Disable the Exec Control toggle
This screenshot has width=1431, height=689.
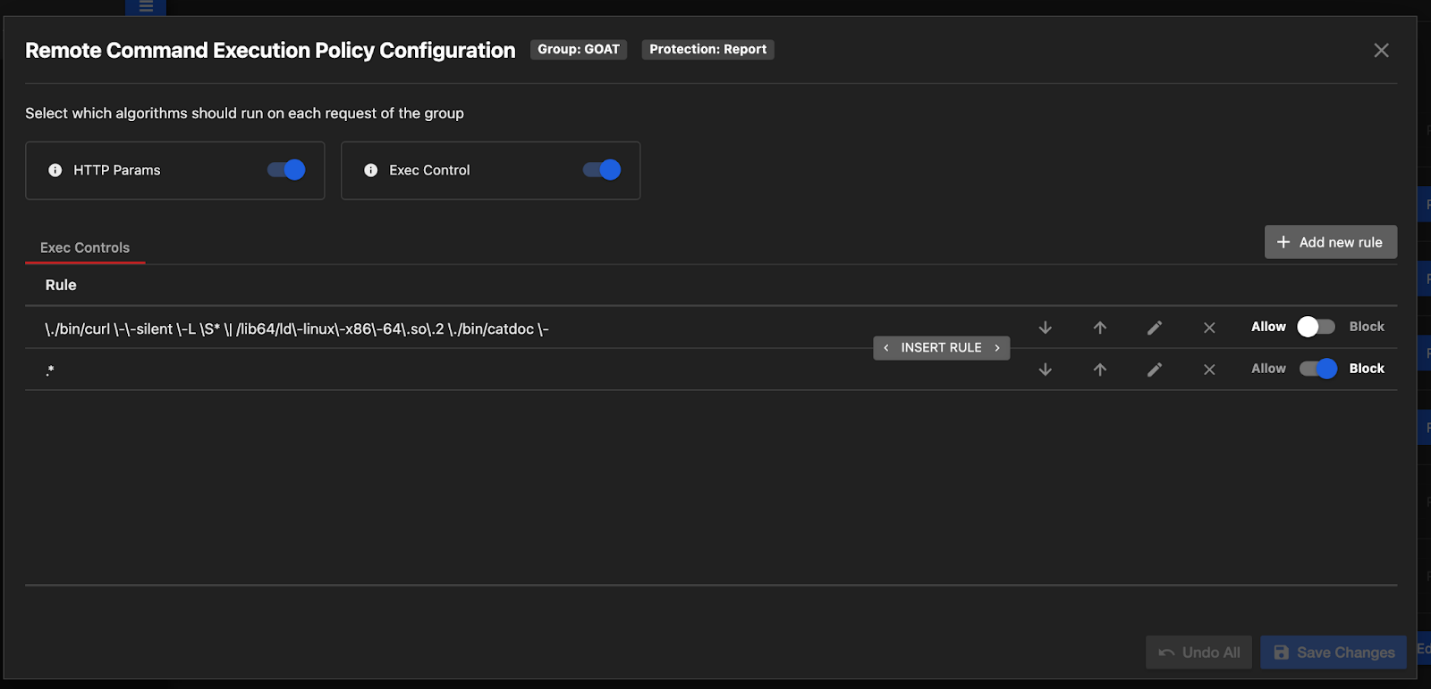(602, 170)
